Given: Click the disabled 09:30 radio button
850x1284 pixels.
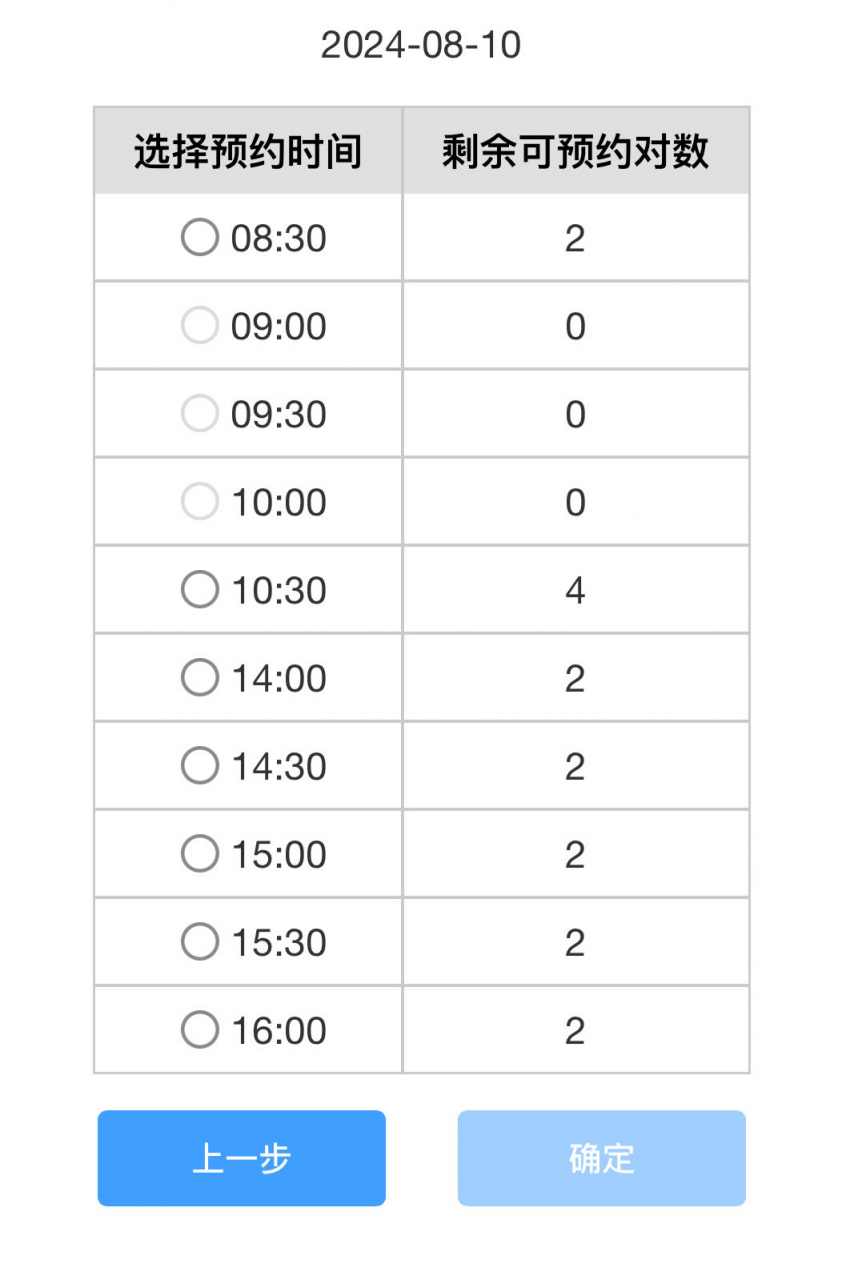Looking at the screenshot, I should (200, 414).
